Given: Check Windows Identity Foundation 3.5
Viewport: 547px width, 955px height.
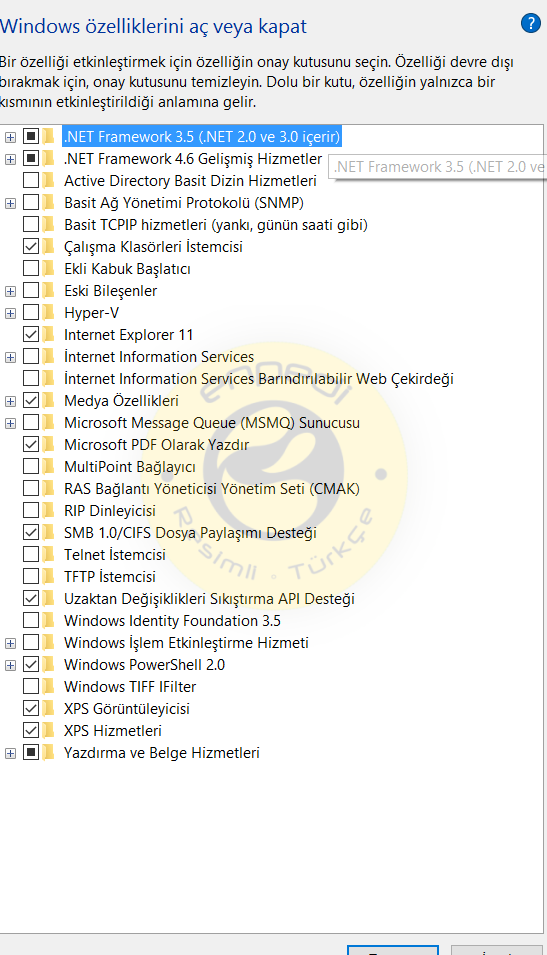Looking at the screenshot, I should click(30, 621).
